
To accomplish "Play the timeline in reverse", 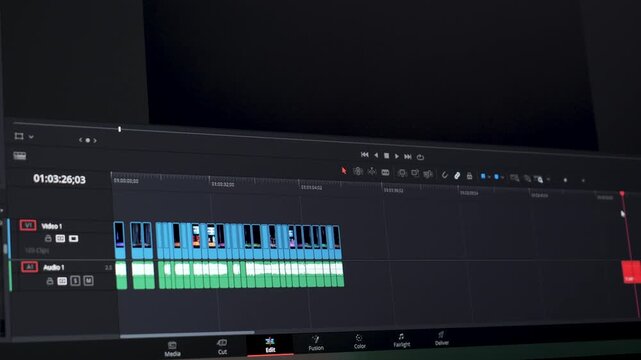I will [376, 155].
